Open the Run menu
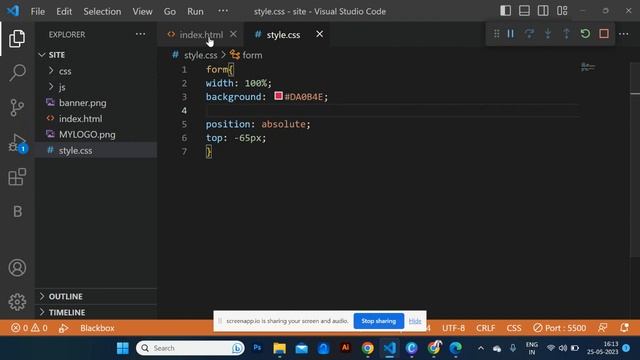Viewport: 640px width, 360px height. coord(195,11)
